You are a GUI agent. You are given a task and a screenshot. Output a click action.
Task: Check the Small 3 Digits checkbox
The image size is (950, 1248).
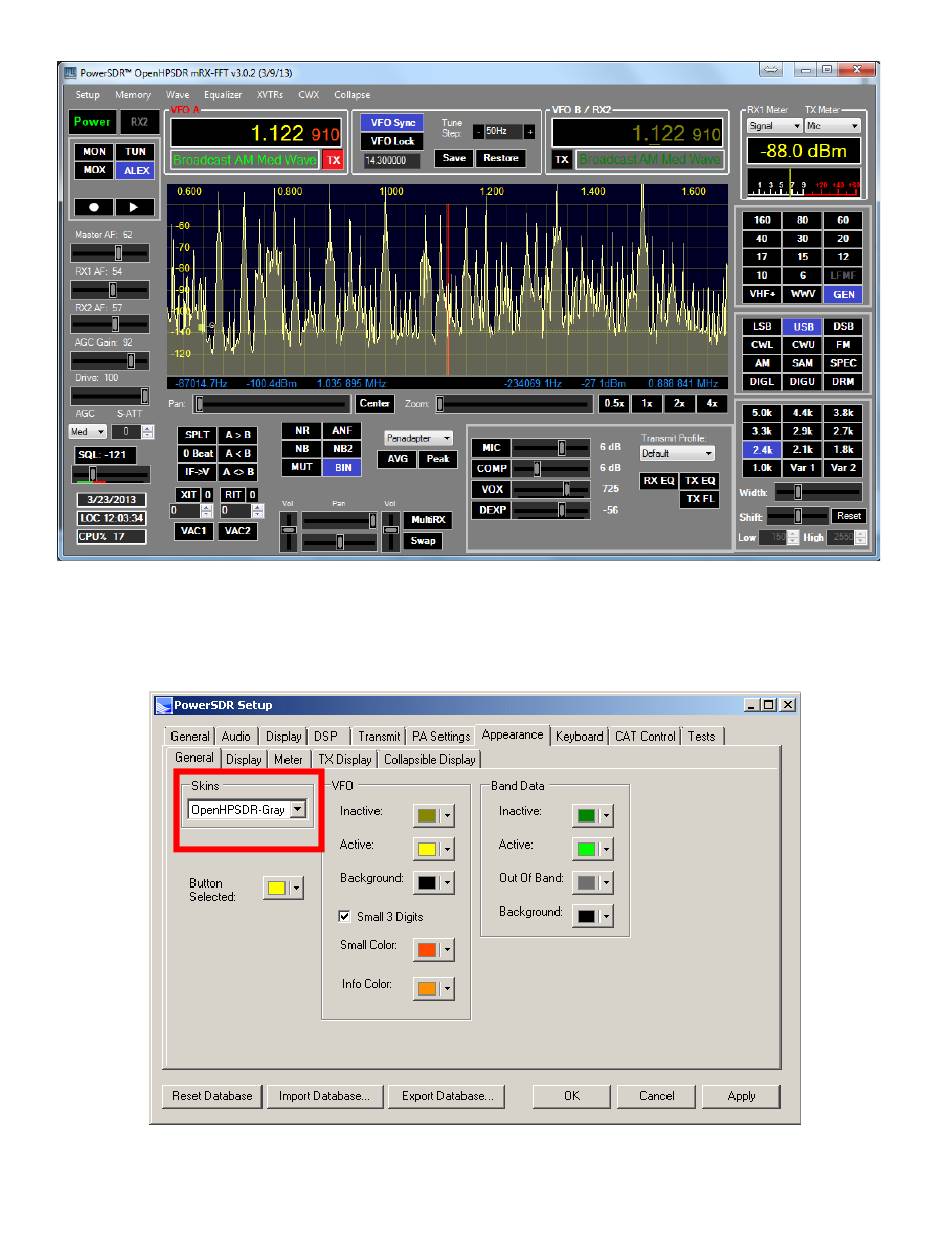tap(345, 916)
